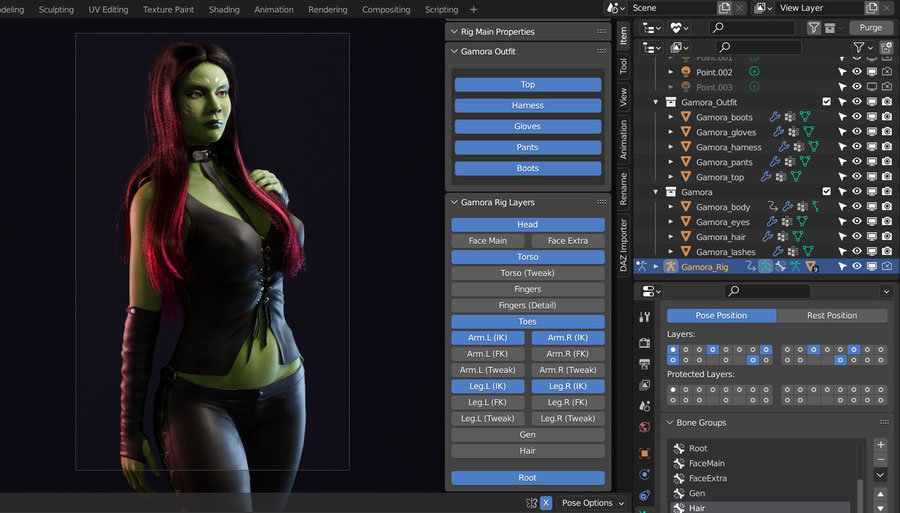This screenshot has width=900, height=513.
Task: Expand the Gamora_Rig tree row
Action: [655, 266]
